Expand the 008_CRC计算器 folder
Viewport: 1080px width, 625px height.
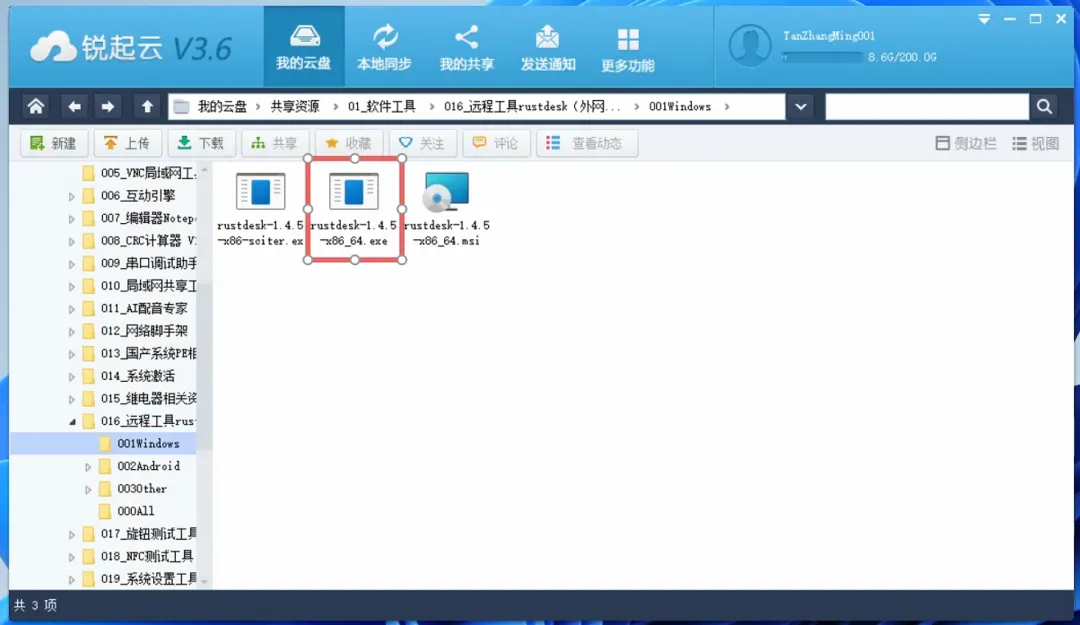pos(72,241)
